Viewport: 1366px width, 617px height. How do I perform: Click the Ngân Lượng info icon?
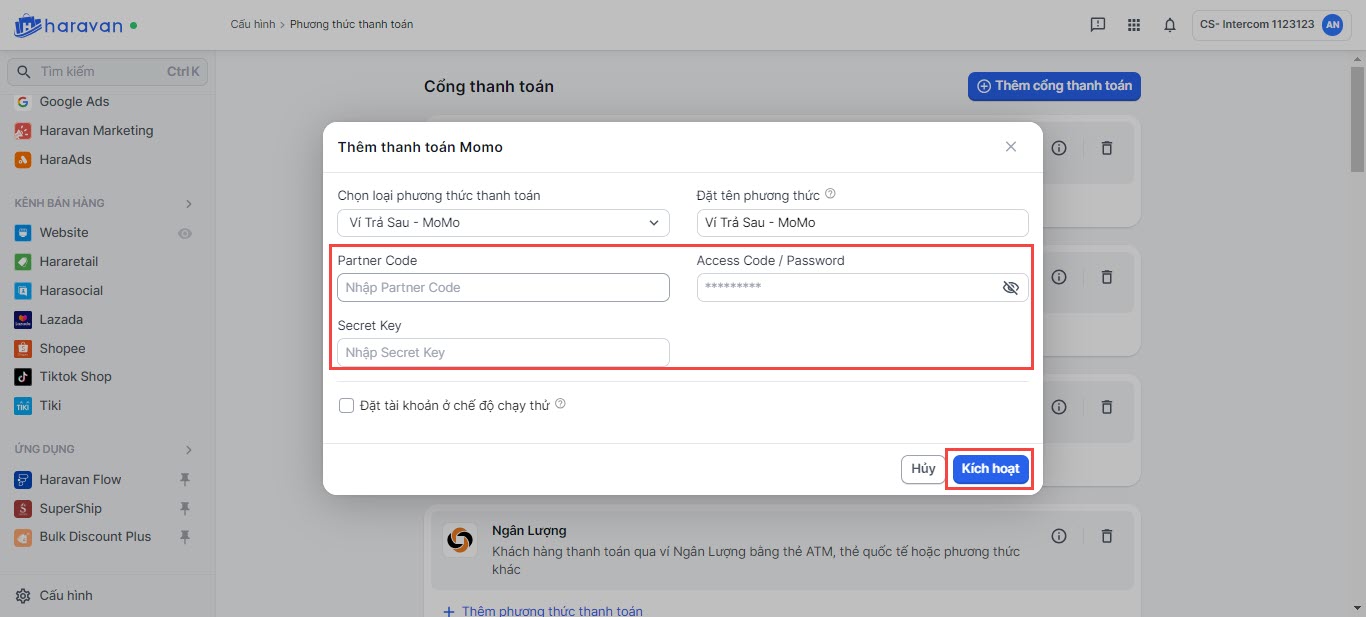tap(1059, 537)
